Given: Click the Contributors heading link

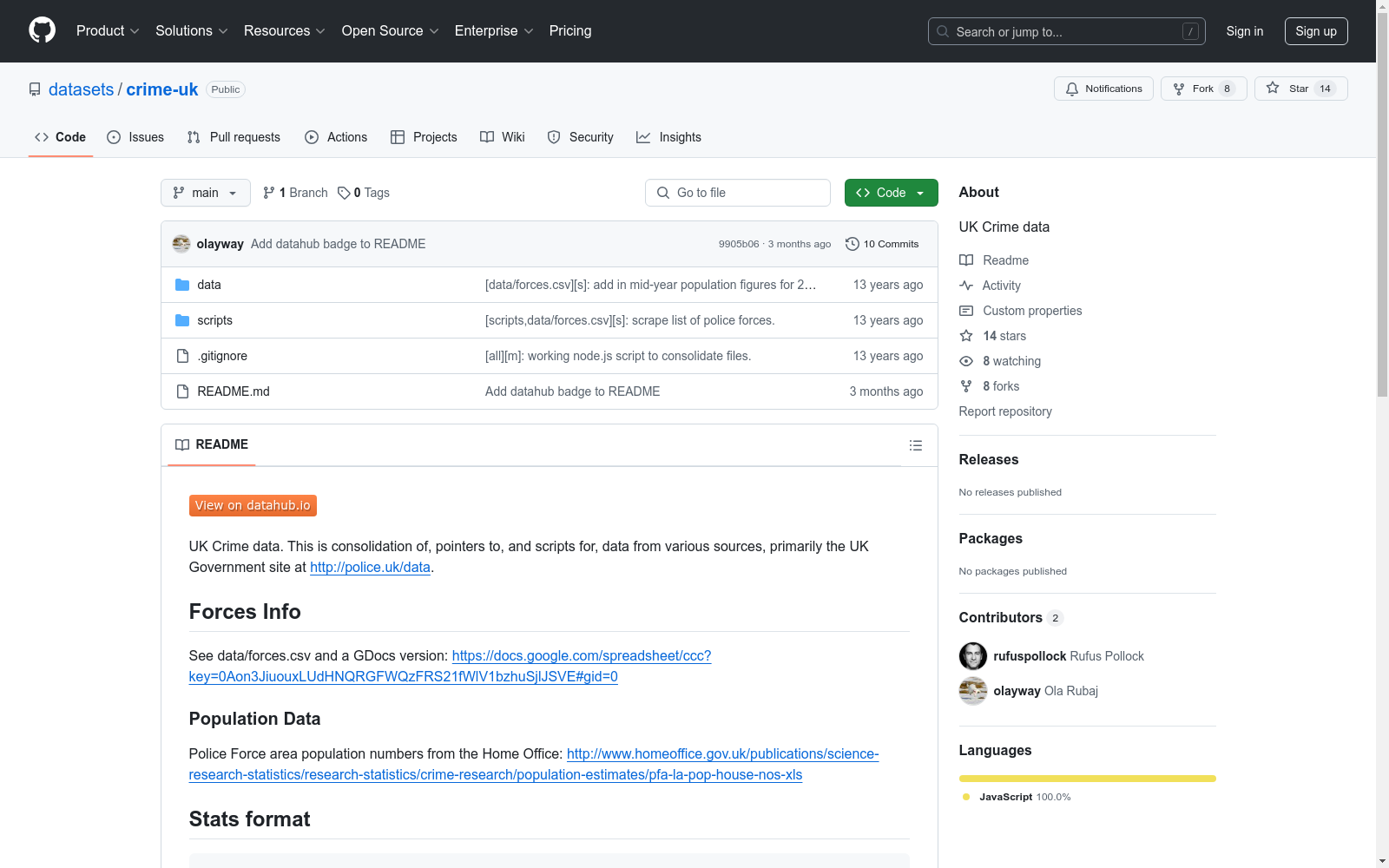Looking at the screenshot, I should (1010, 617).
